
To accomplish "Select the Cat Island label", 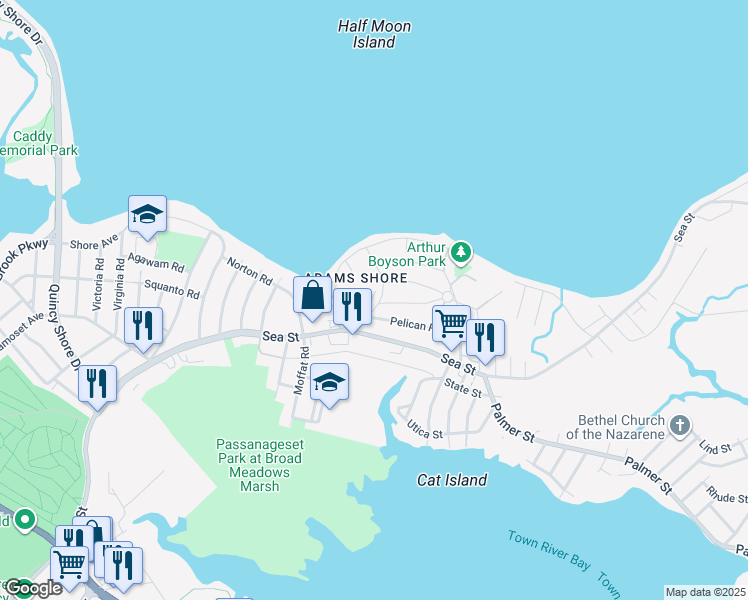I will (x=452, y=480).
